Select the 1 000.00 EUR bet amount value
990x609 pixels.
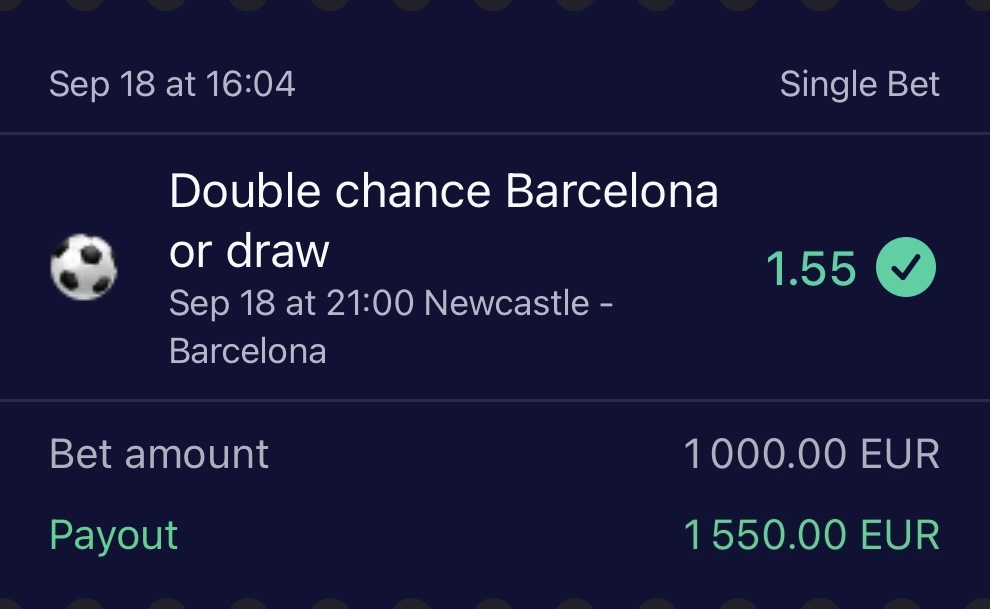coord(811,455)
